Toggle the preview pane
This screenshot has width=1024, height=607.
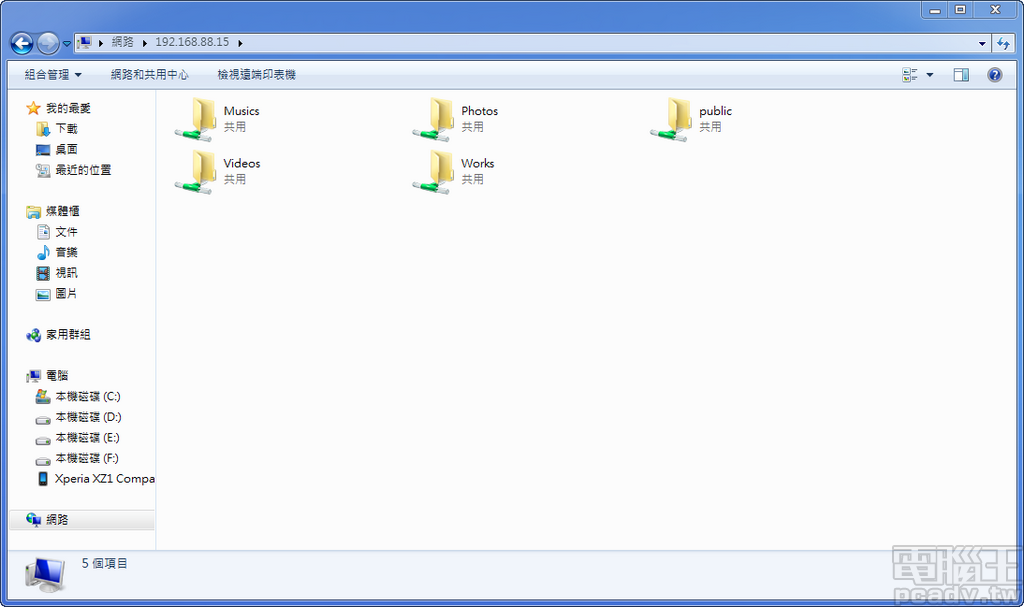[961, 74]
